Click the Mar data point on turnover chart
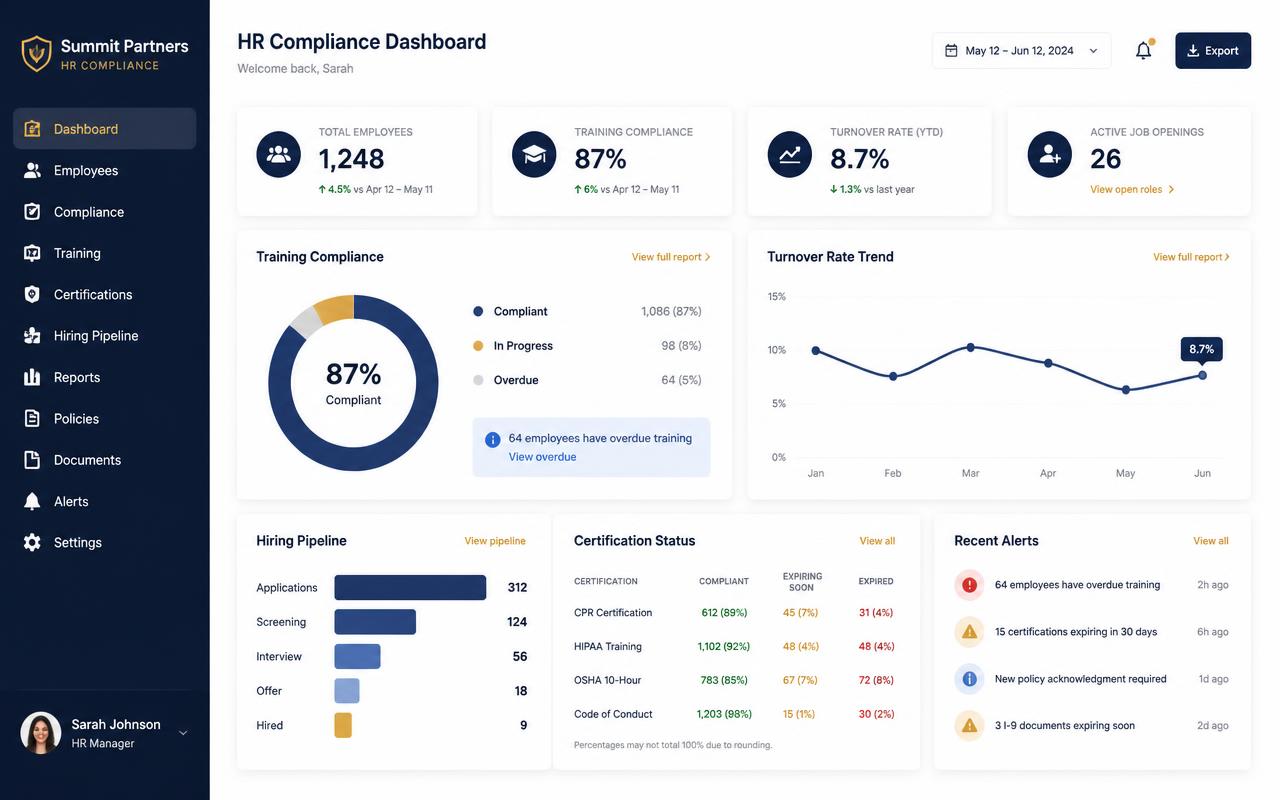The width and height of the screenshot is (1280, 800). pyautogui.click(x=970, y=347)
